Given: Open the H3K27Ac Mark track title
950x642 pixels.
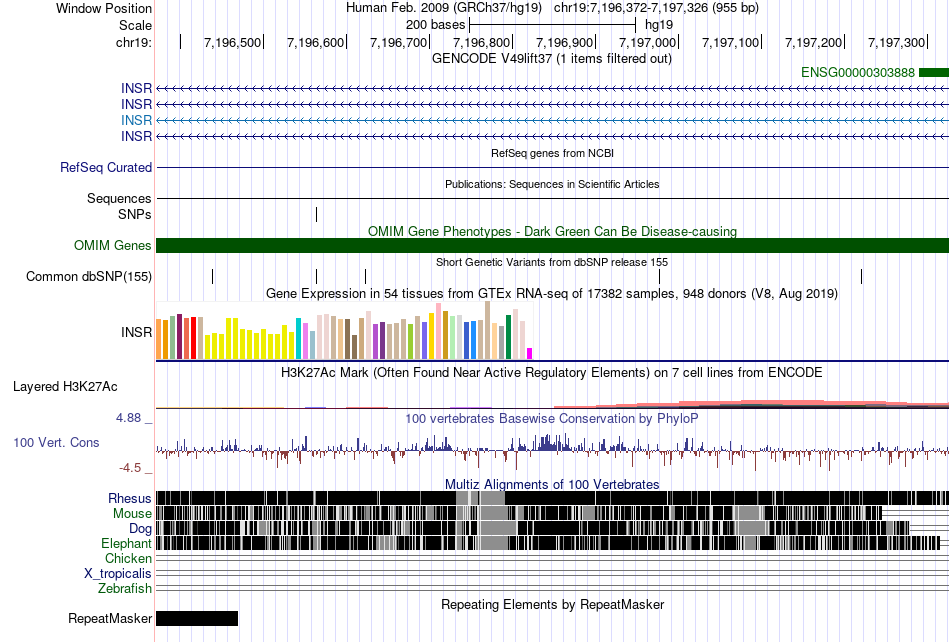Looking at the screenshot, I should click(552, 372).
